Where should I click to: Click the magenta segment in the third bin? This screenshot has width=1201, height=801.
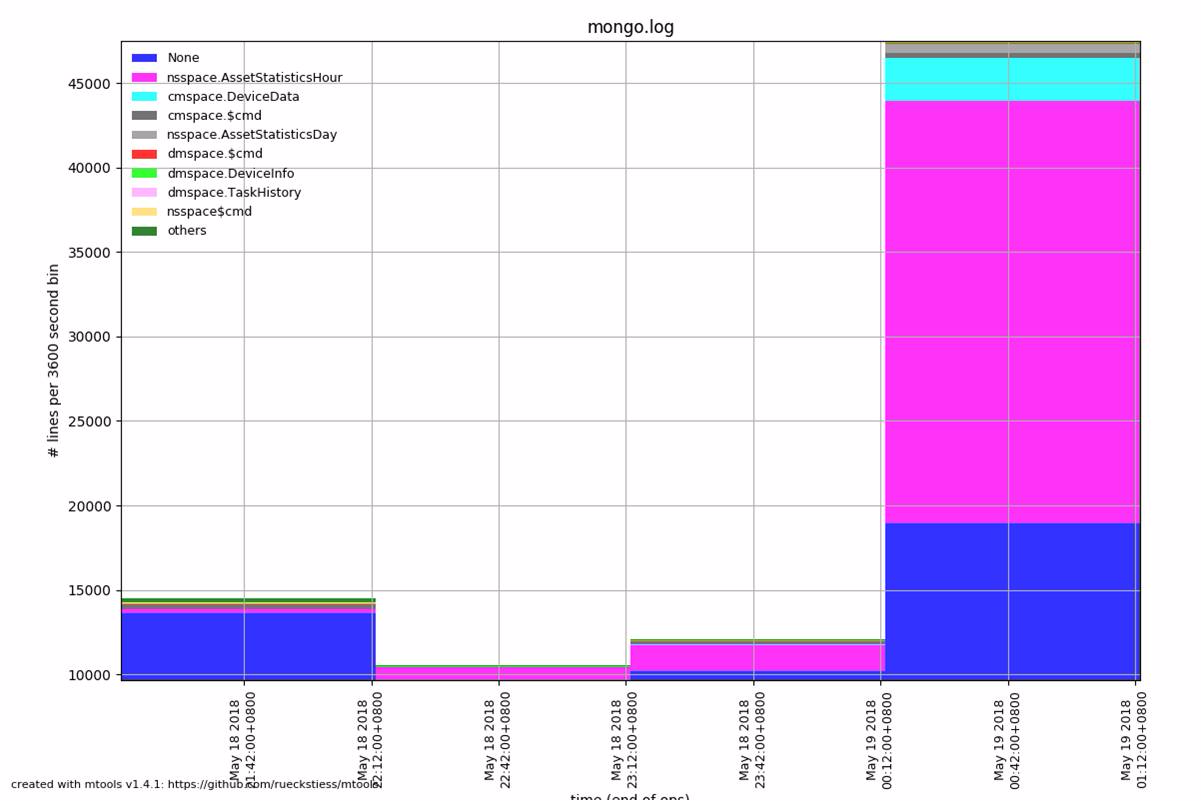coord(757,658)
